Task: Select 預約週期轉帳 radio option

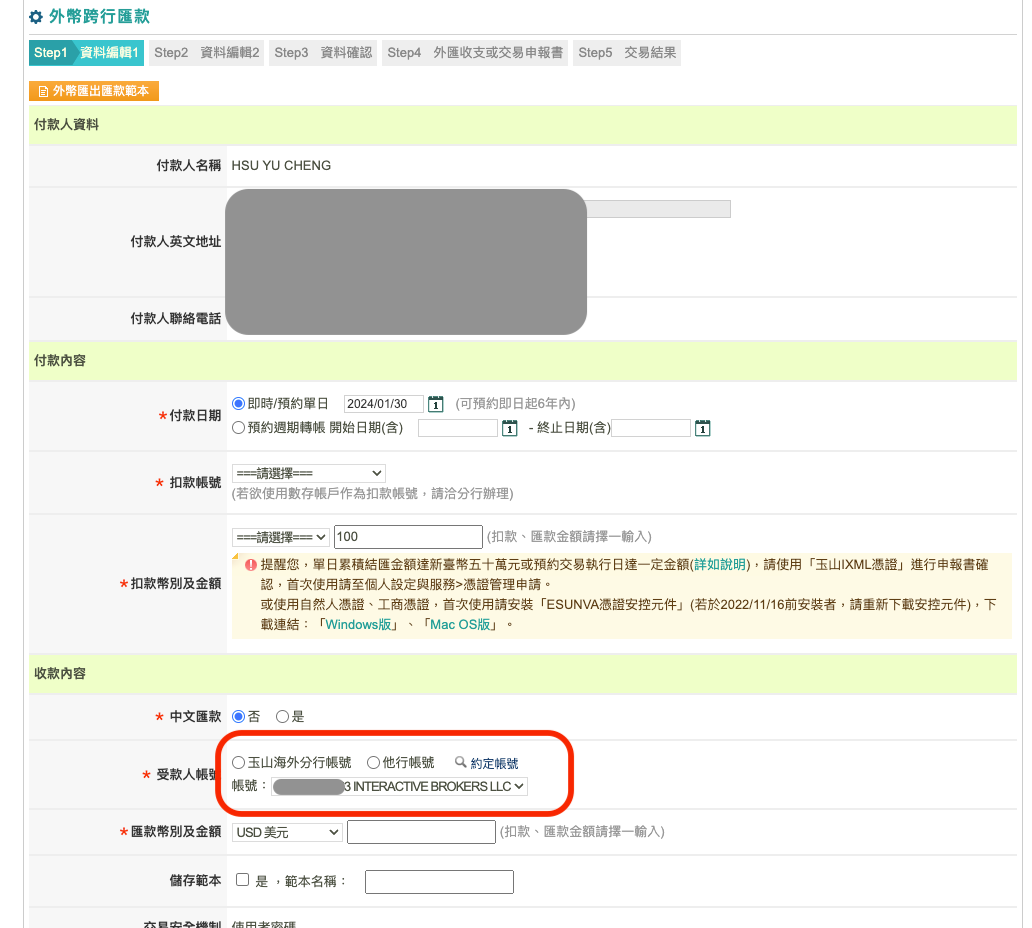Action: [x=238, y=428]
